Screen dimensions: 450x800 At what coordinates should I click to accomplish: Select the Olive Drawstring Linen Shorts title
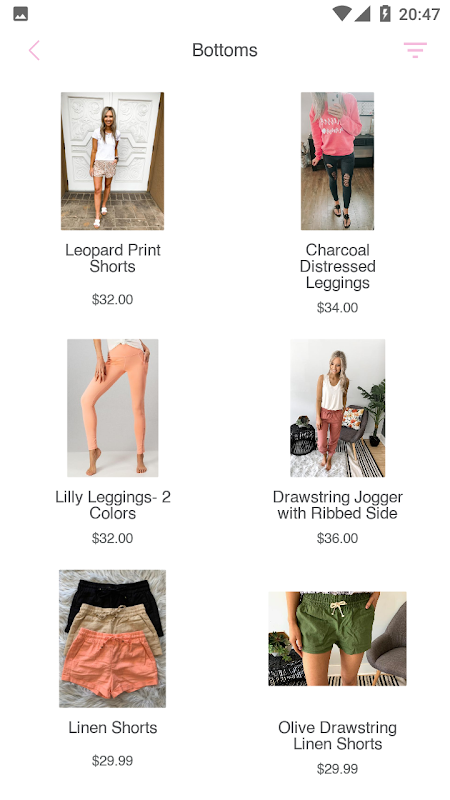tap(337, 736)
